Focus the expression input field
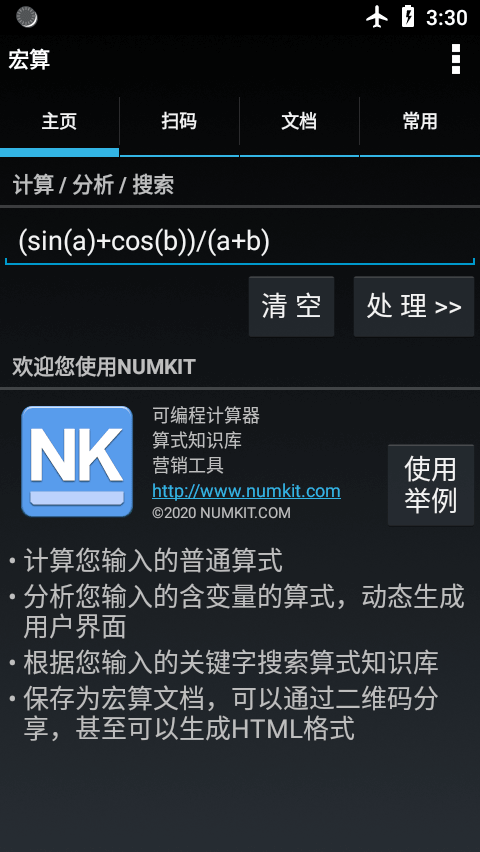The width and height of the screenshot is (480, 852). [240, 241]
